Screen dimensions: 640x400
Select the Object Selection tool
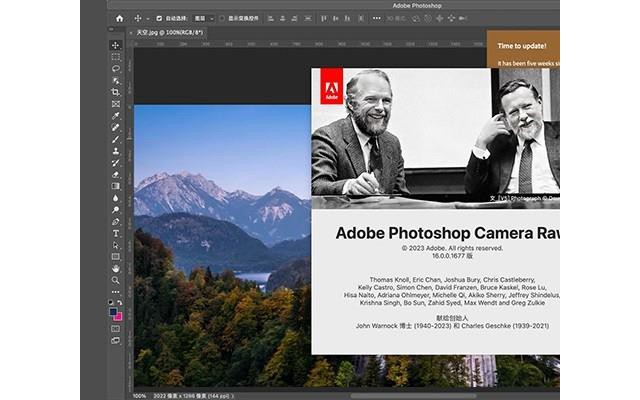[x=116, y=80]
